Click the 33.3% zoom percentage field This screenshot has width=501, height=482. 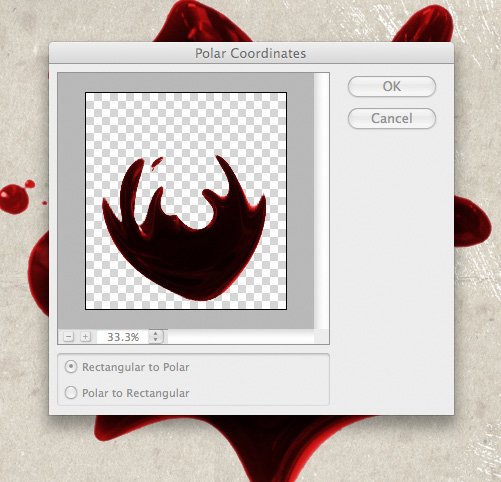[x=123, y=337]
